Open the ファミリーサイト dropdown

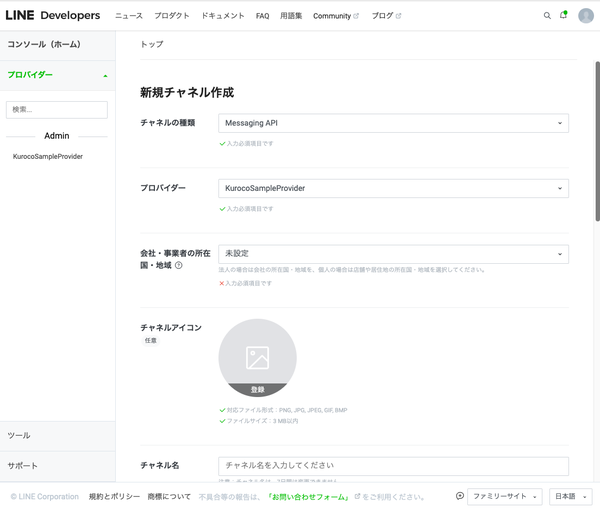tap(505, 497)
